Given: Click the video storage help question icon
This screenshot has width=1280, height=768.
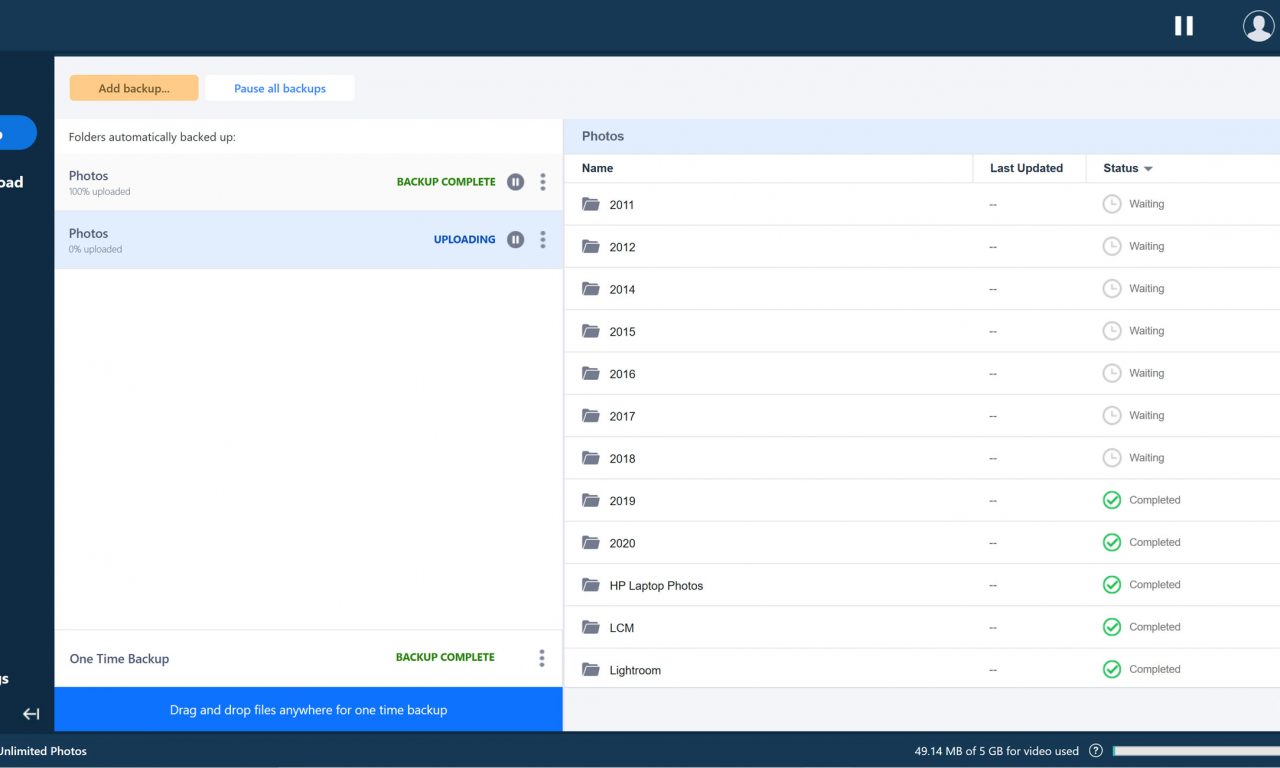Looking at the screenshot, I should click(x=1096, y=751).
